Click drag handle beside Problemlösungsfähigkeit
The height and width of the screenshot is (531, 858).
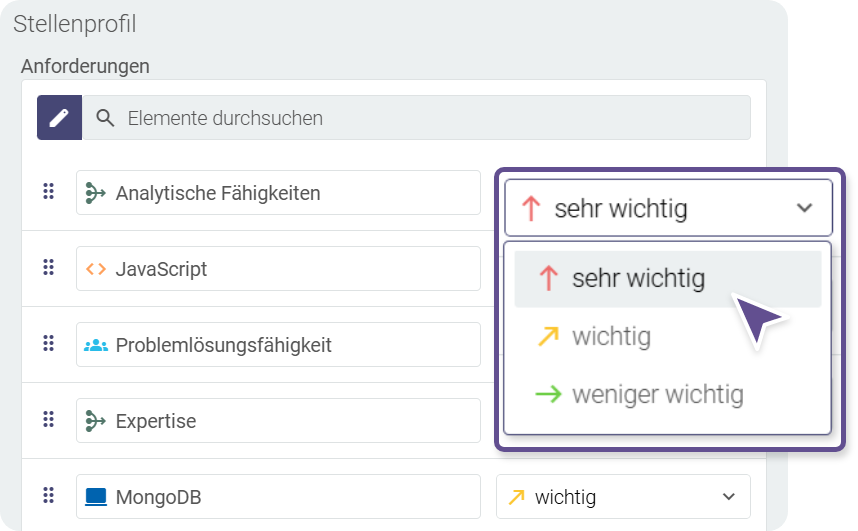click(48, 344)
